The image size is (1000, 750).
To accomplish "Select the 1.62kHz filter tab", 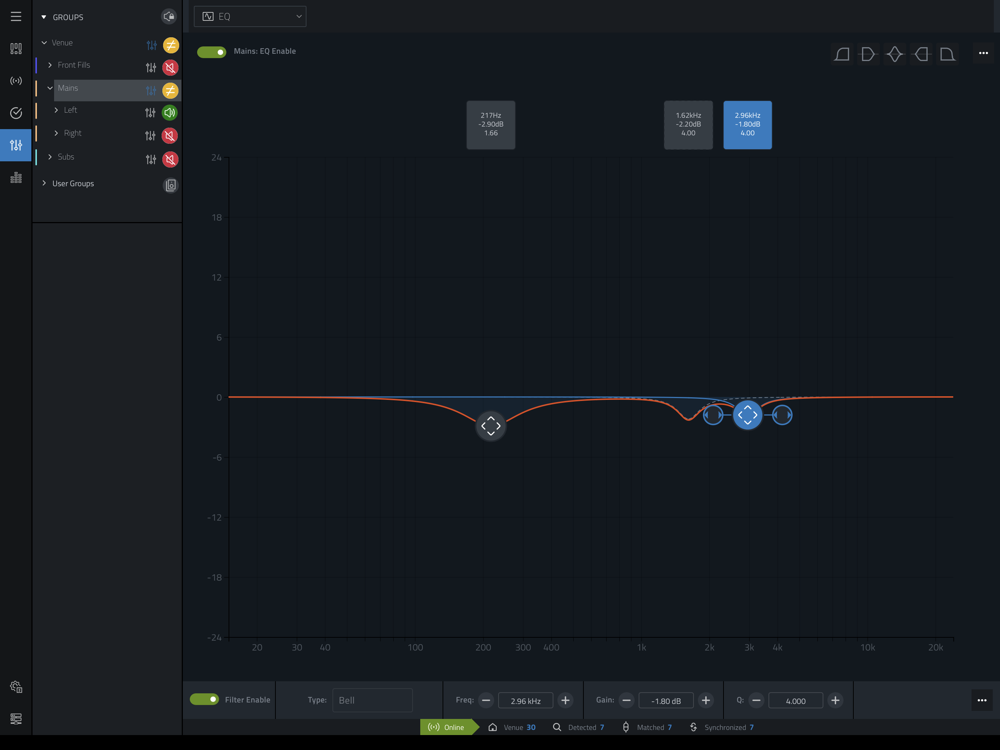I will pos(688,125).
